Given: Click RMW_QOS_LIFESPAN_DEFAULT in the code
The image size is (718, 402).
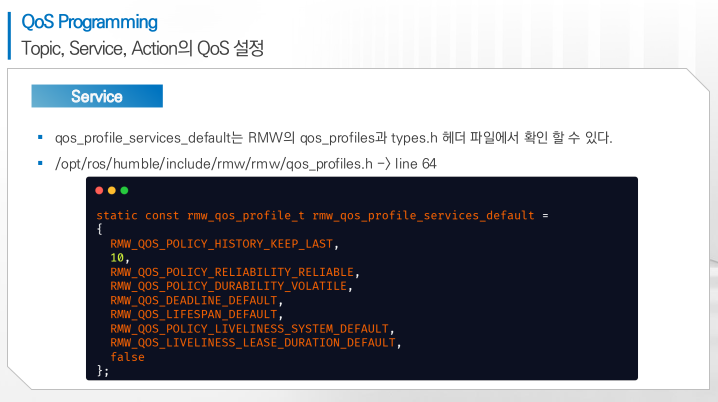Looking at the screenshot, I should coord(193,315).
